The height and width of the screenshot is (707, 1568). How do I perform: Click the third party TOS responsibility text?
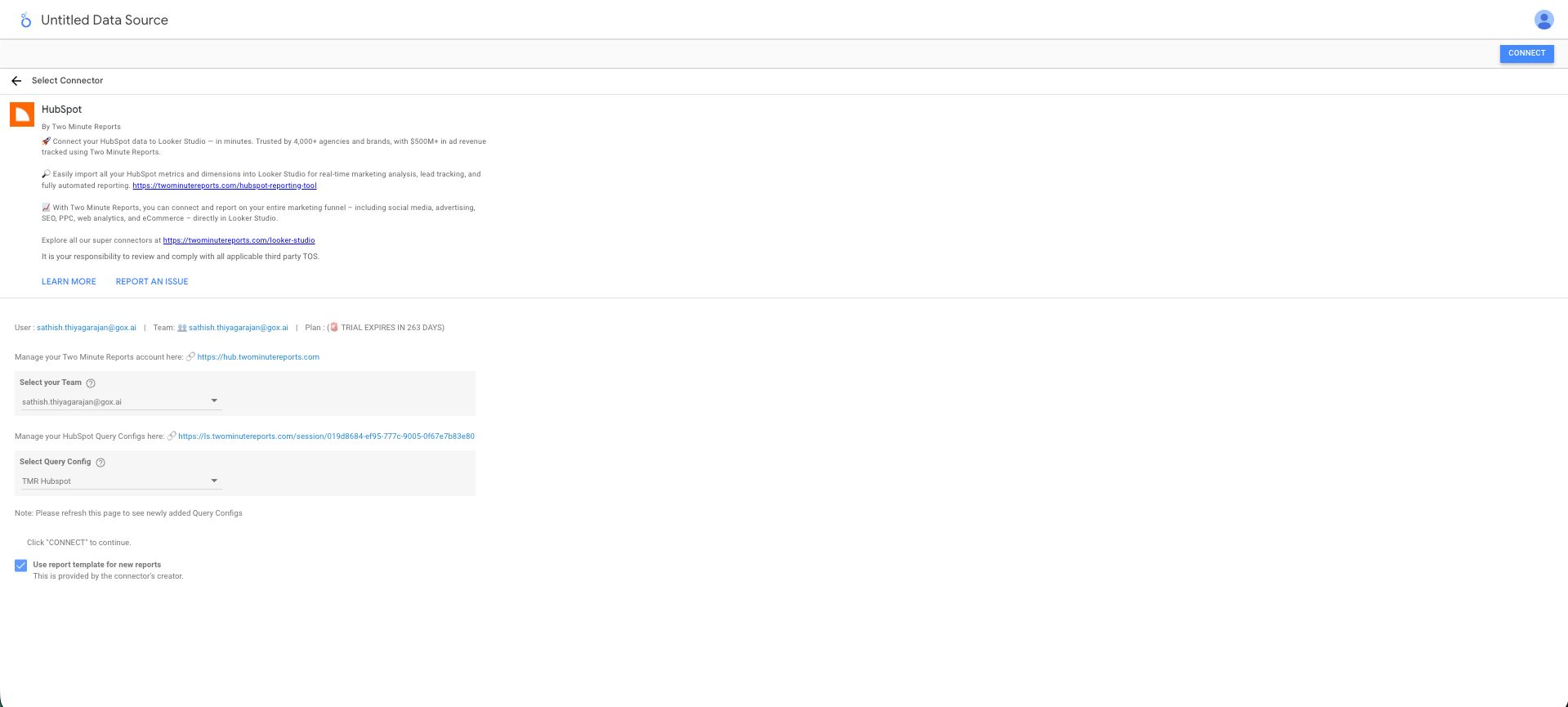click(x=181, y=257)
